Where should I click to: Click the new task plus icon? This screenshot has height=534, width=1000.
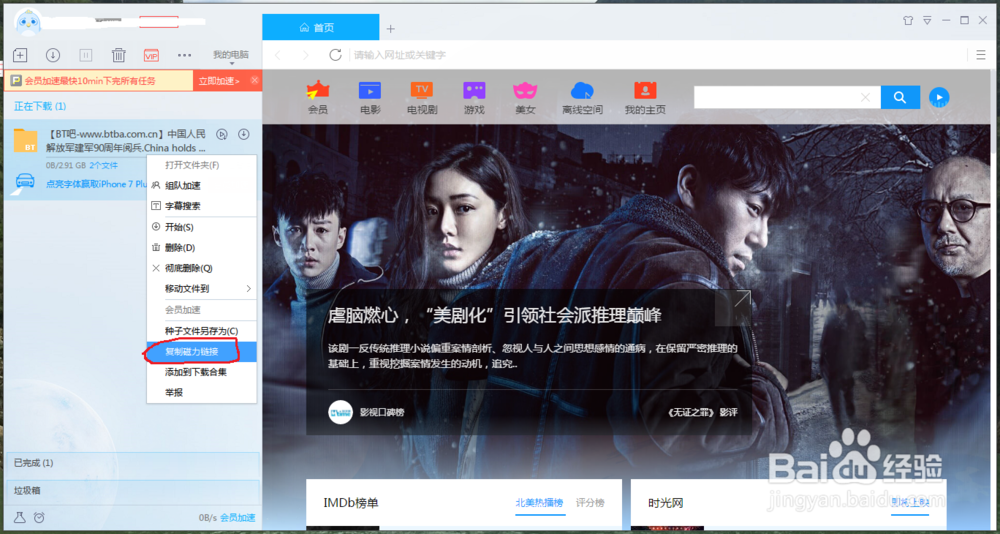pyautogui.click(x=20, y=56)
